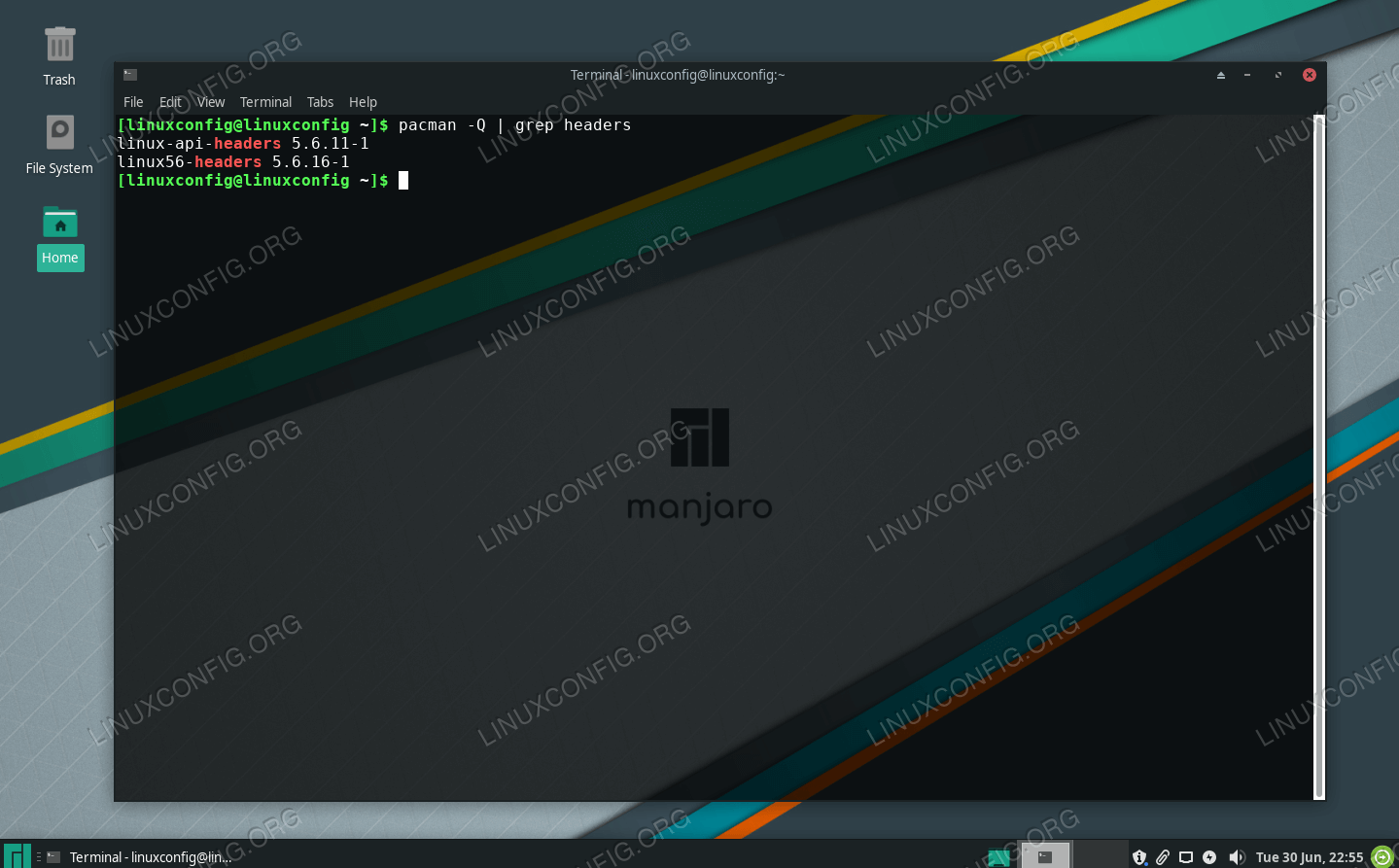Click the 'linux56-headers 5.6.16-1' output line
The width and height of the screenshot is (1399, 868).
(233, 161)
